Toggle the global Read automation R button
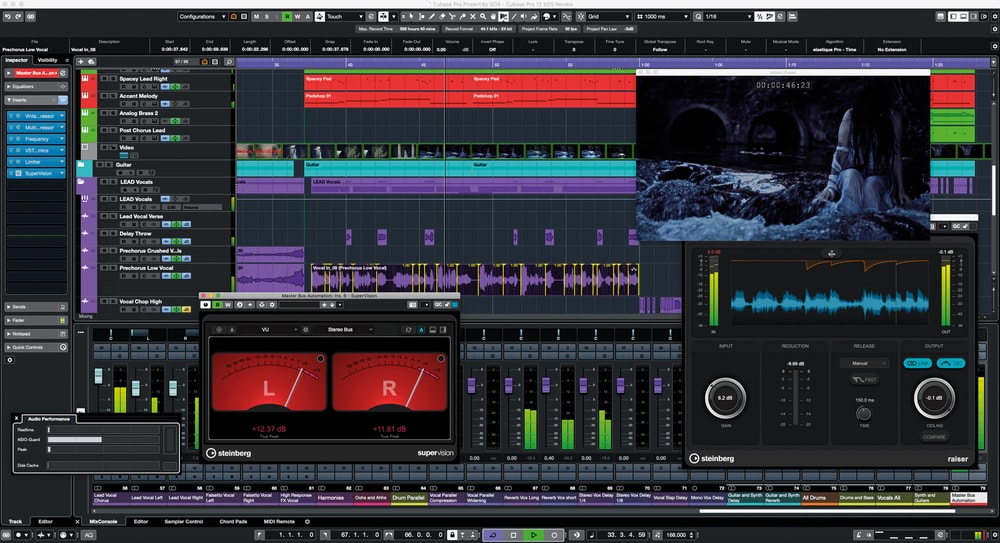The width and height of the screenshot is (1000, 543). 287,17
